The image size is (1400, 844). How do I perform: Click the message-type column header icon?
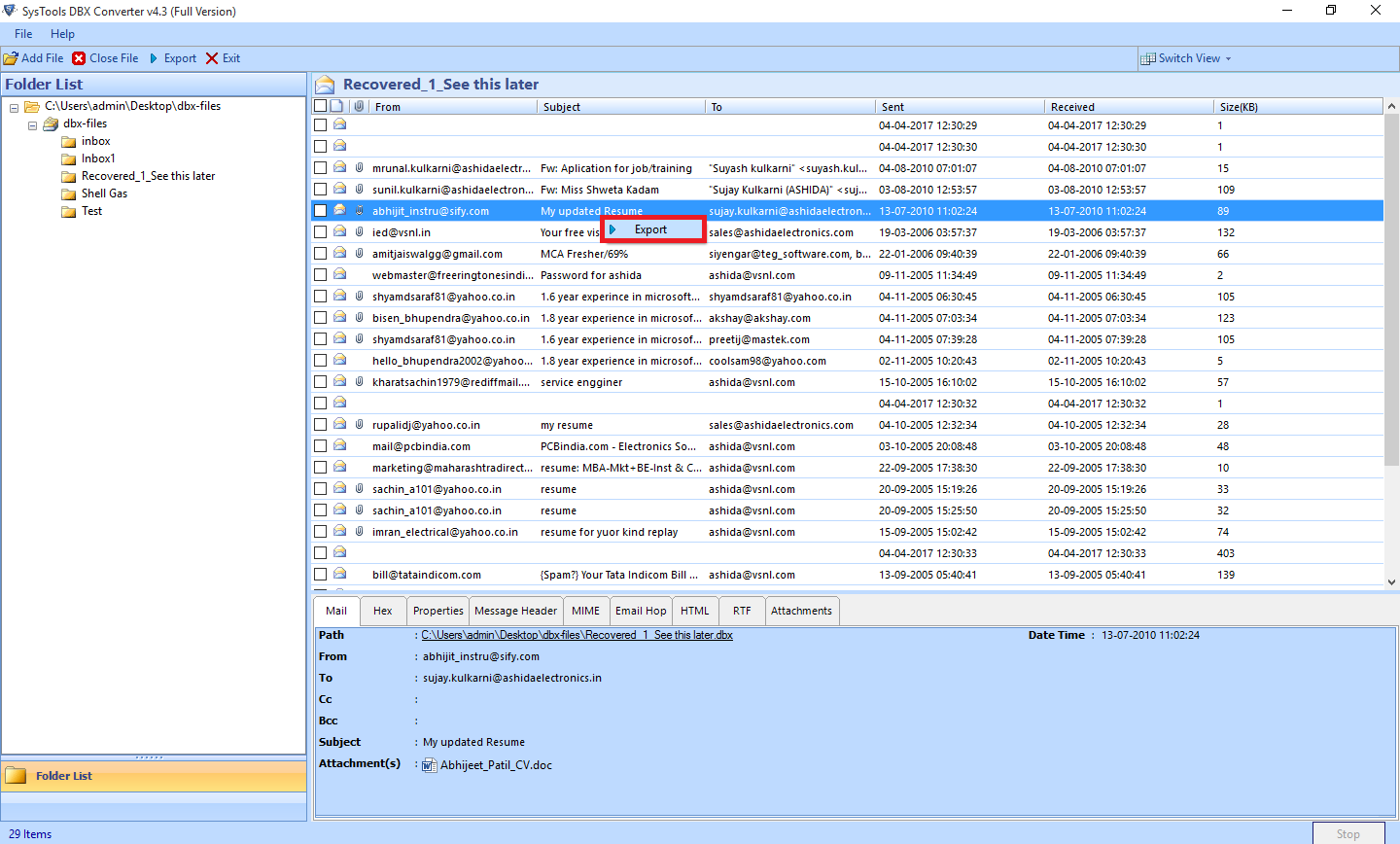point(336,106)
